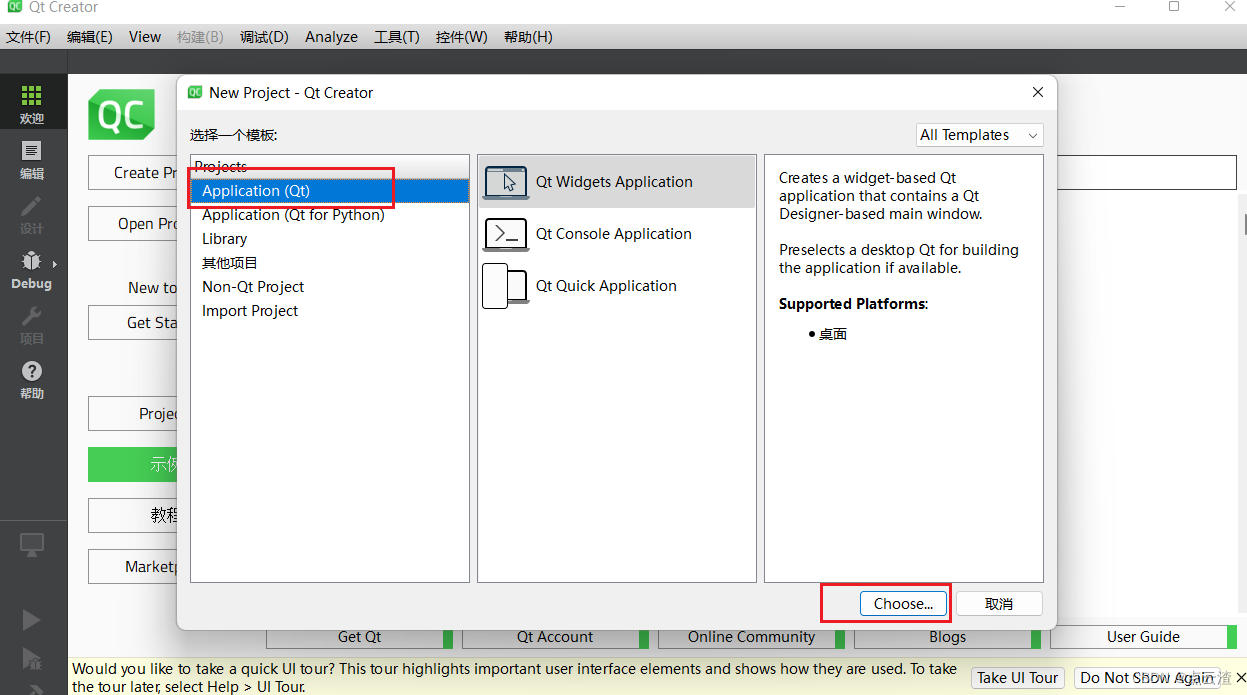Open the Qt Account link button
1247x695 pixels.
point(556,637)
